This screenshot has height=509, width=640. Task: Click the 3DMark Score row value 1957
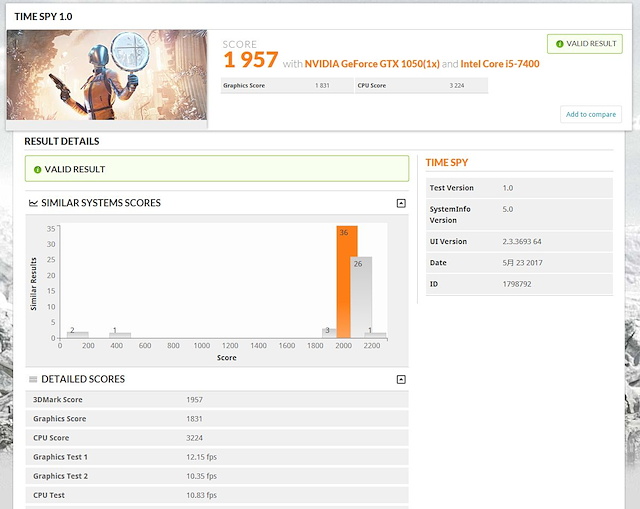tap(194, 400)
